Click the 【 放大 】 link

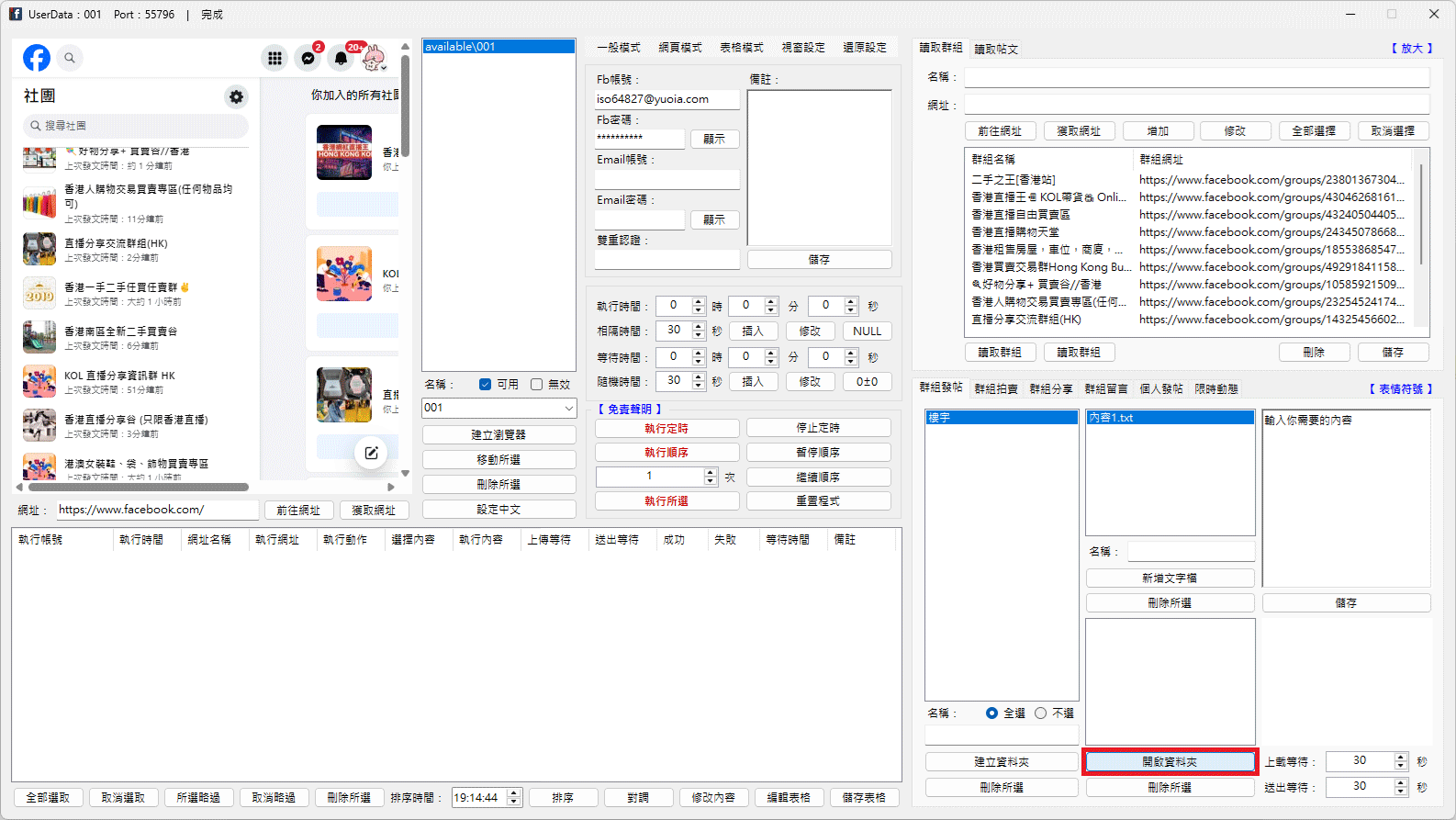click(1412, 49)
